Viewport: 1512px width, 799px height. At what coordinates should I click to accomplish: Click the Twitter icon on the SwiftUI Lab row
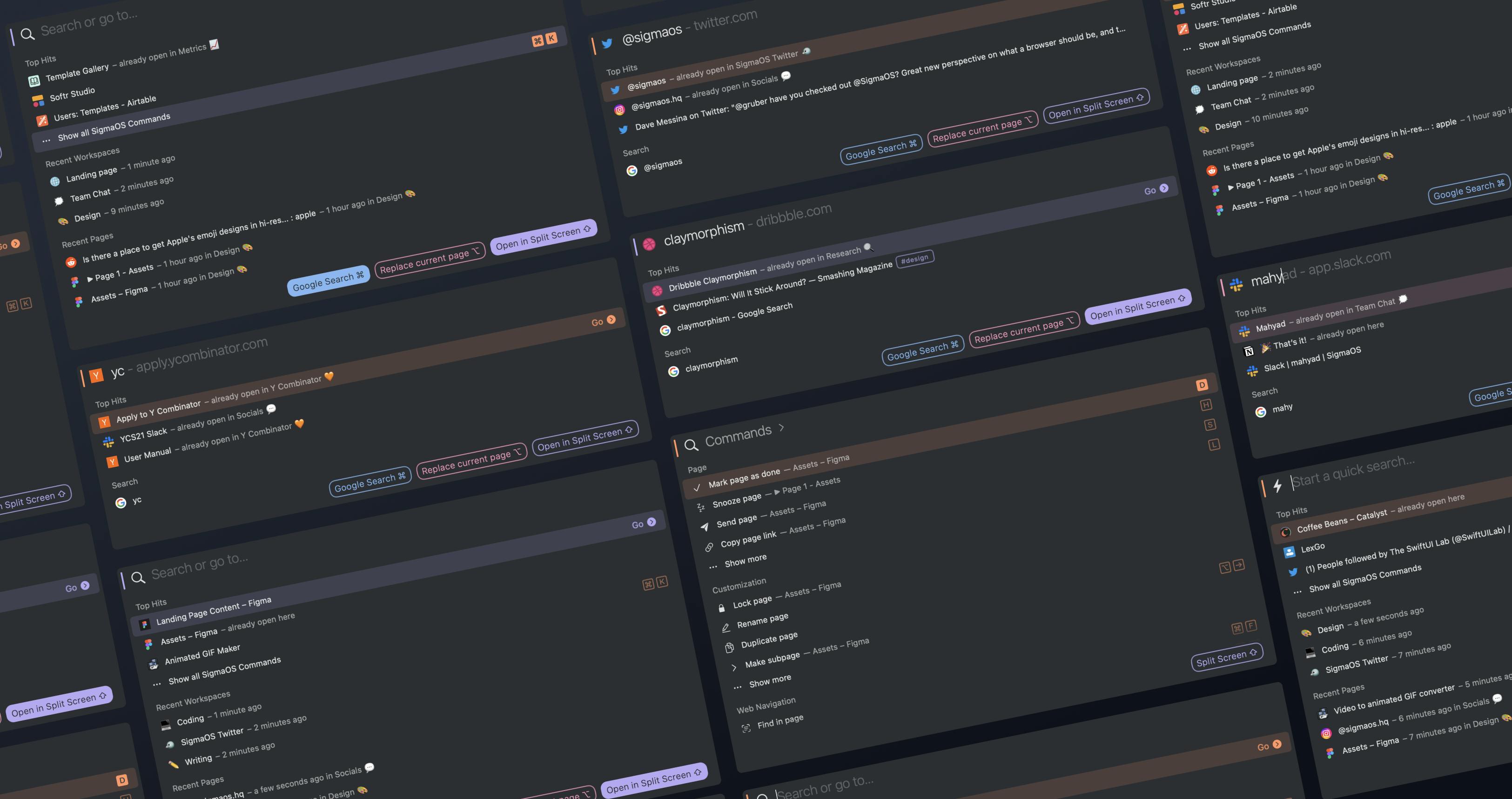tap(1293, 572)
